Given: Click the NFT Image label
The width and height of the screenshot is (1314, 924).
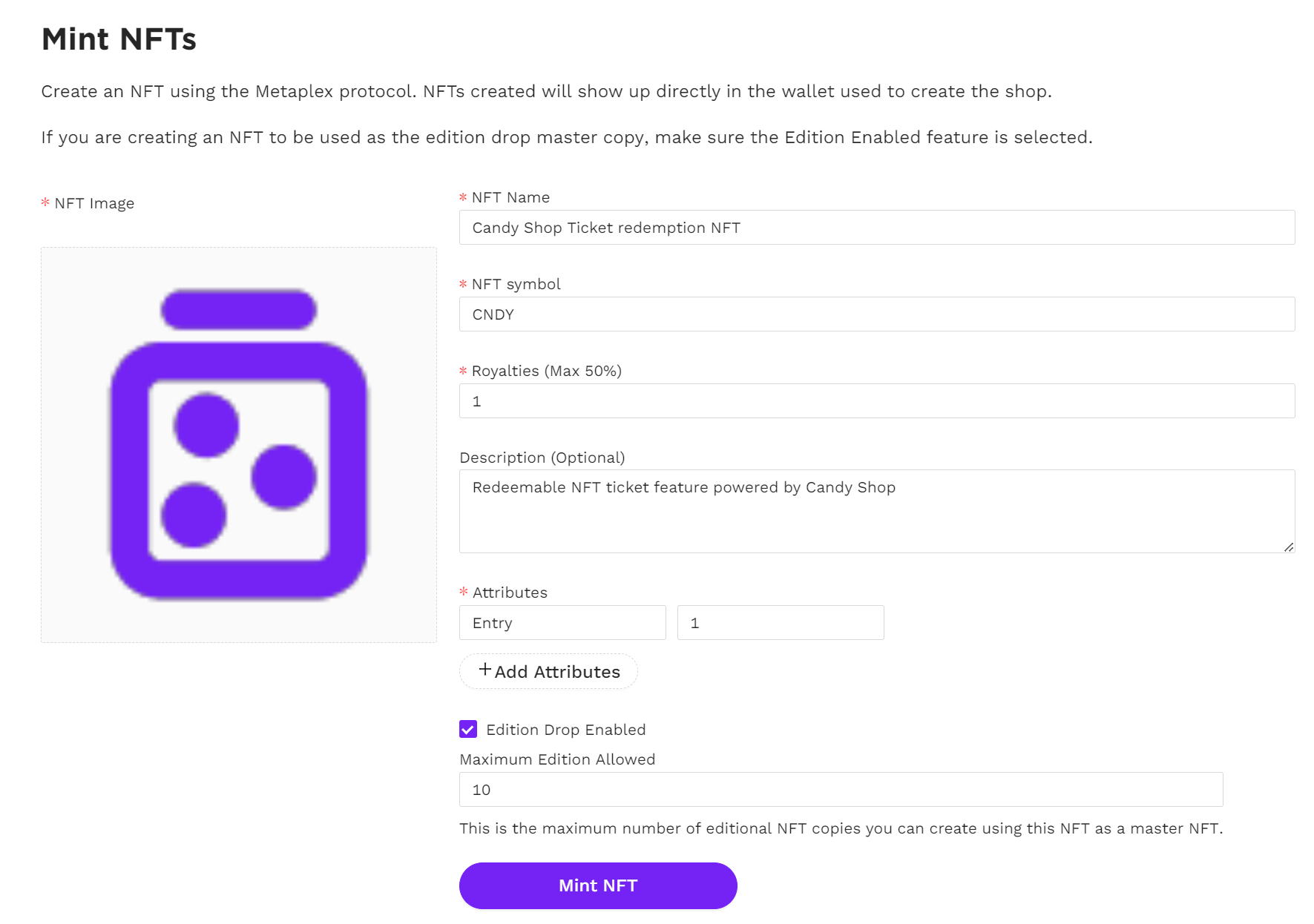Looking at the screenshot, I should [x=94, y=203].
